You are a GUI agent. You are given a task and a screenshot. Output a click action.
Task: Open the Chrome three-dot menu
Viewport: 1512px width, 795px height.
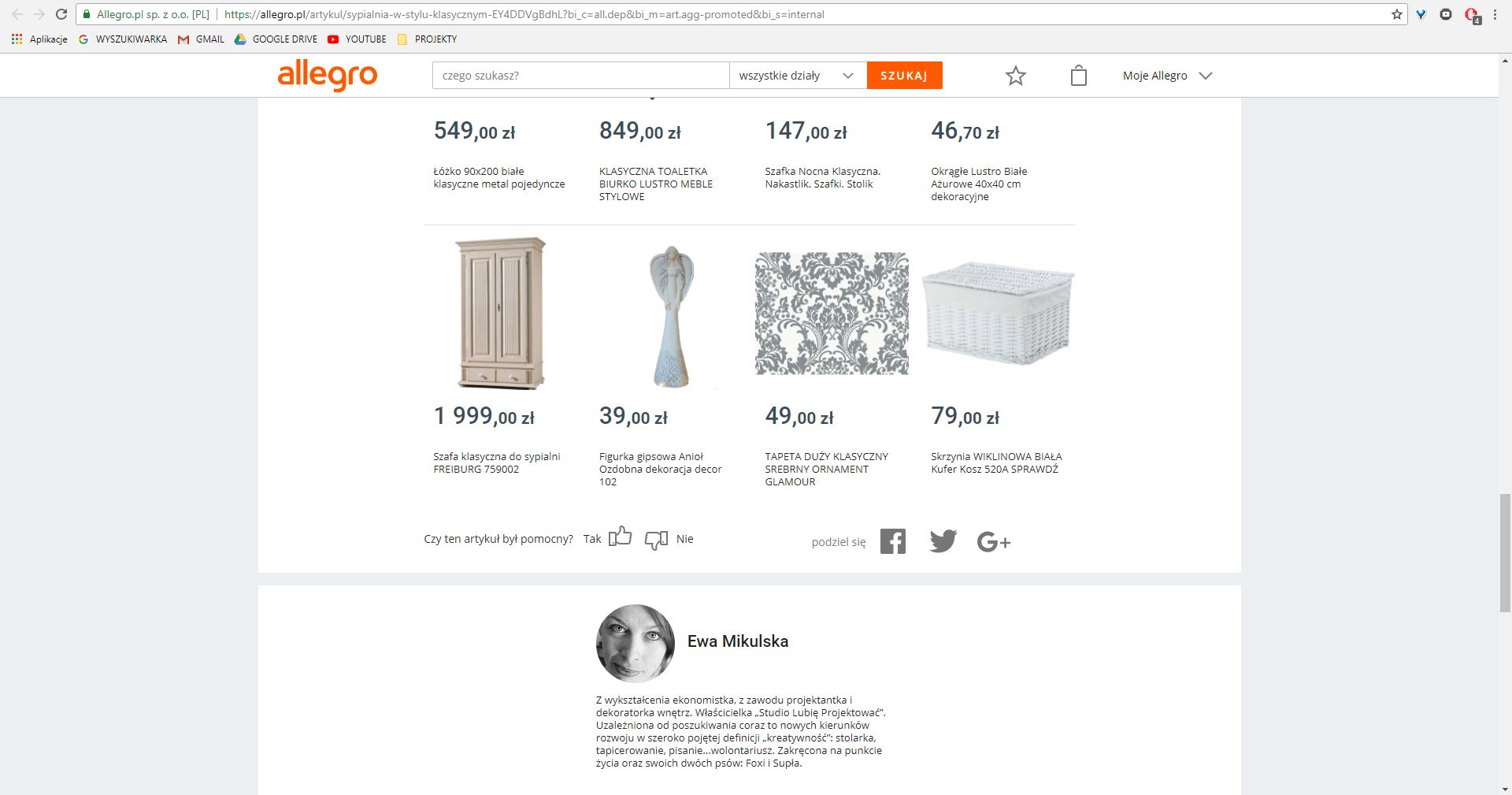coord(1495,14)
